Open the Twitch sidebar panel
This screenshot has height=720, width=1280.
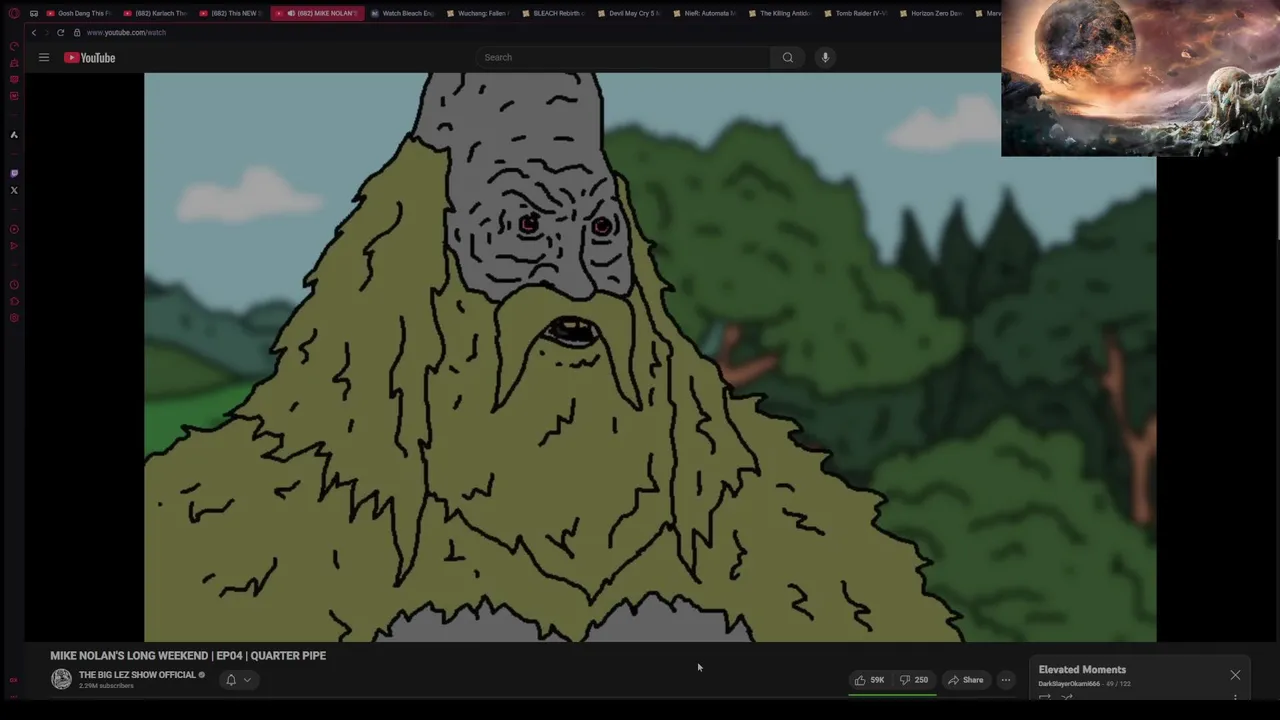(x=14, y=173)
